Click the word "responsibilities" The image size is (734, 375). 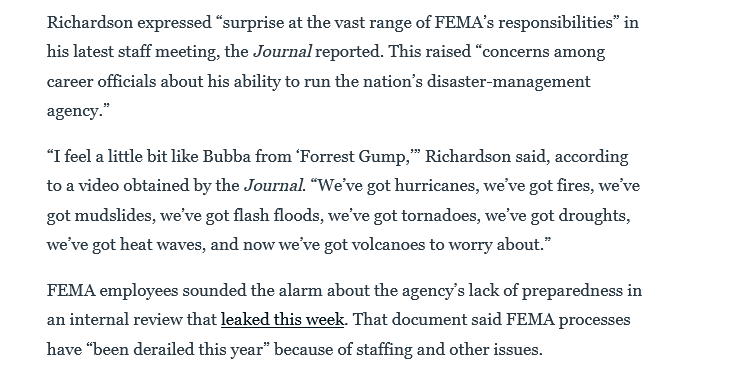coord(552,22)
